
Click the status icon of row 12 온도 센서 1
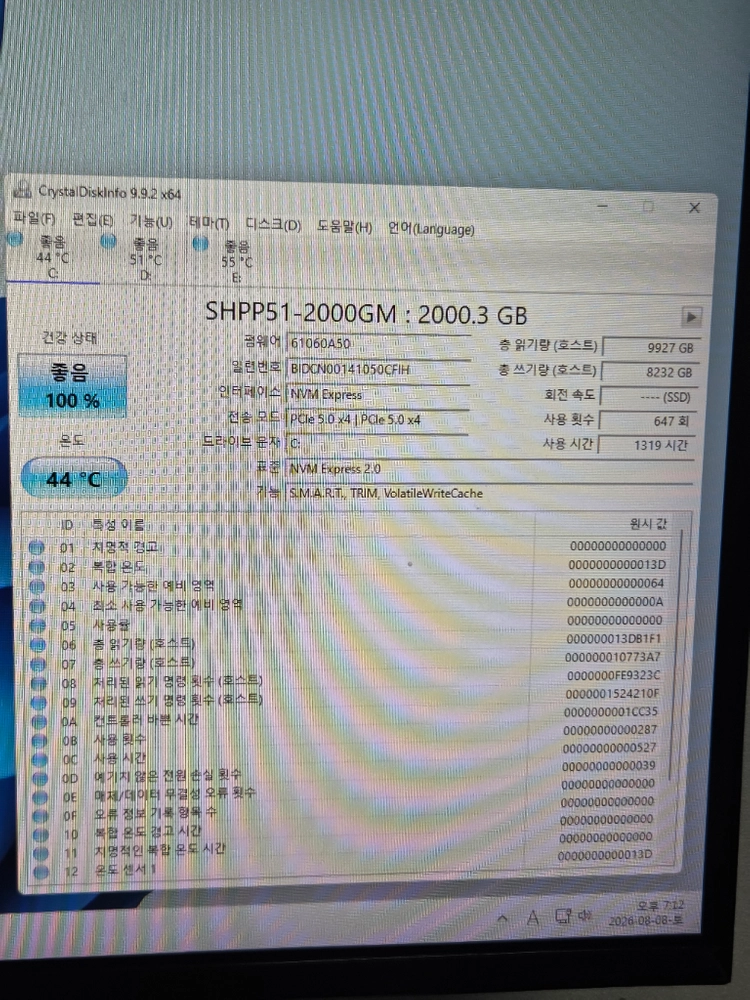point(41,871)
